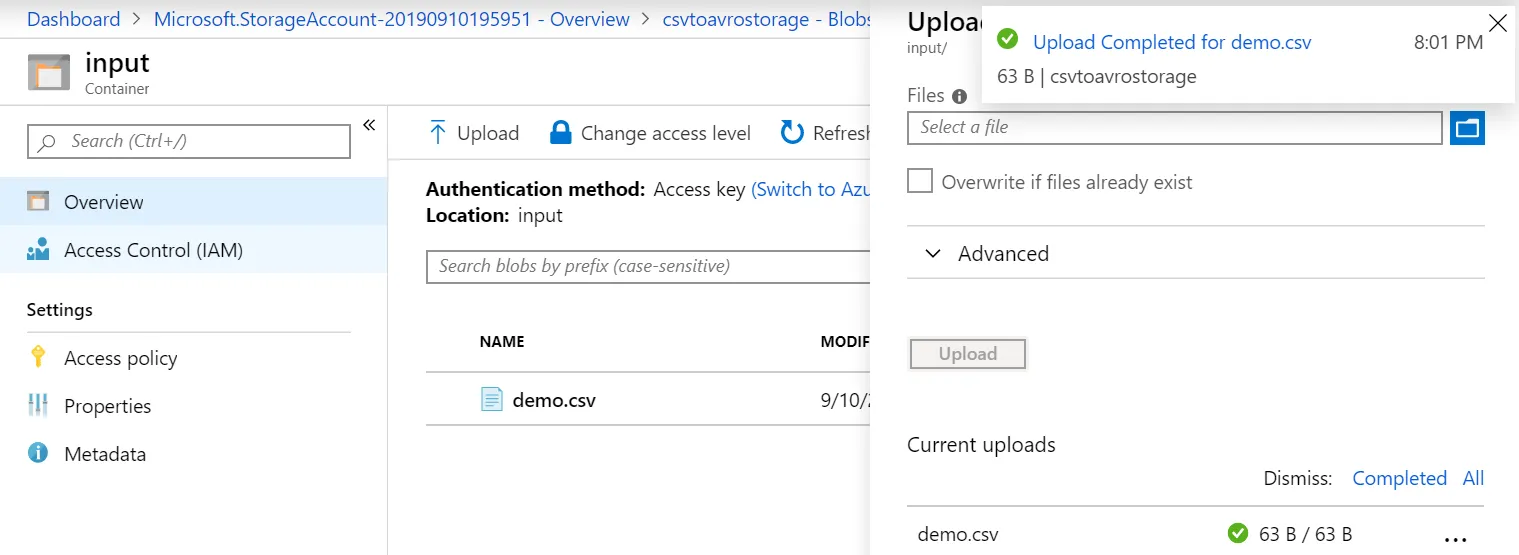Expand the Advanced section
This screenshot has width=1519, height=555.
point(933,254)
